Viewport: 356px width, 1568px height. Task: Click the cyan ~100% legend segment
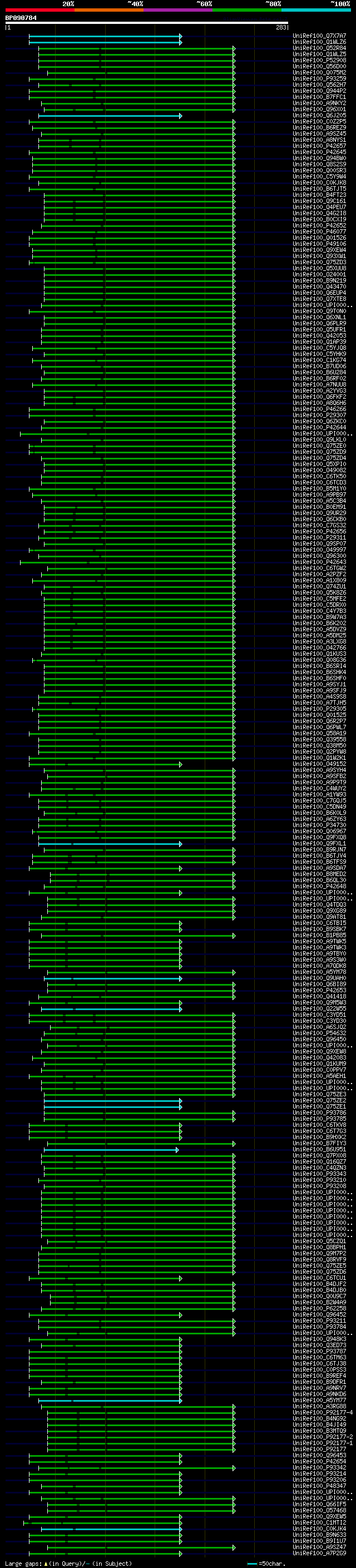click(x=317, y=10)
